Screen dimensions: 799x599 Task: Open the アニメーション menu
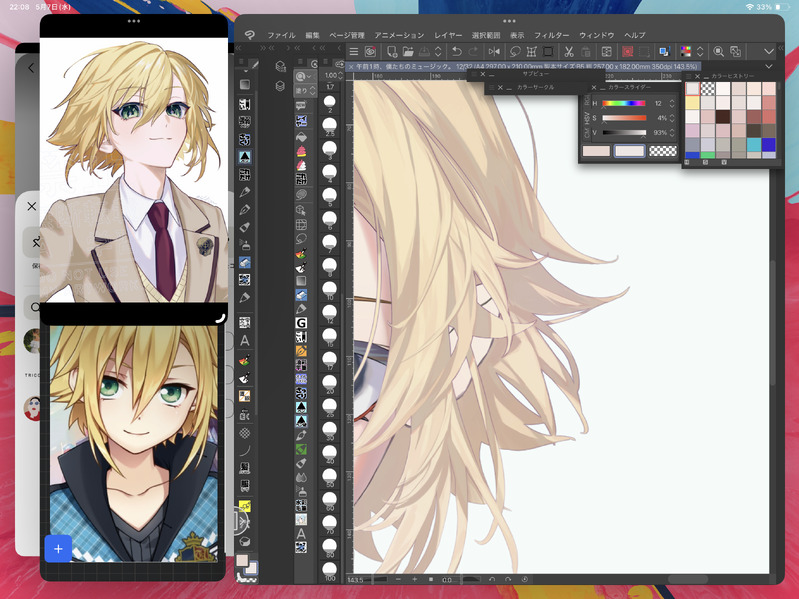point(399,35)
